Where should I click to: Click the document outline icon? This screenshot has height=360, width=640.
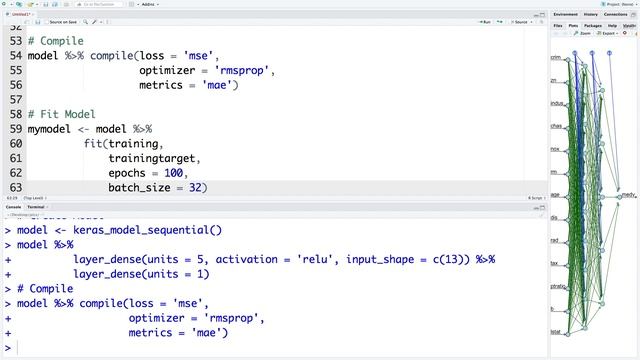point(542,22)
